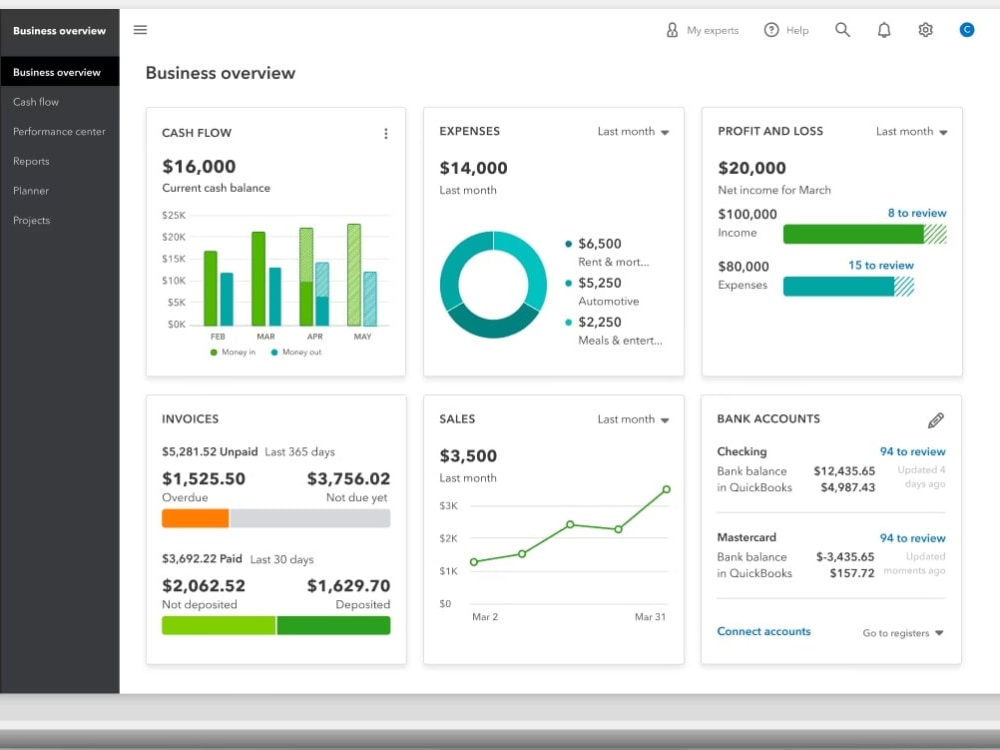Image resolution: width=1000 pixels, height=750 pixels.
Task: Click the $5,250 Automotive legend entry
Action: (603, 291)
